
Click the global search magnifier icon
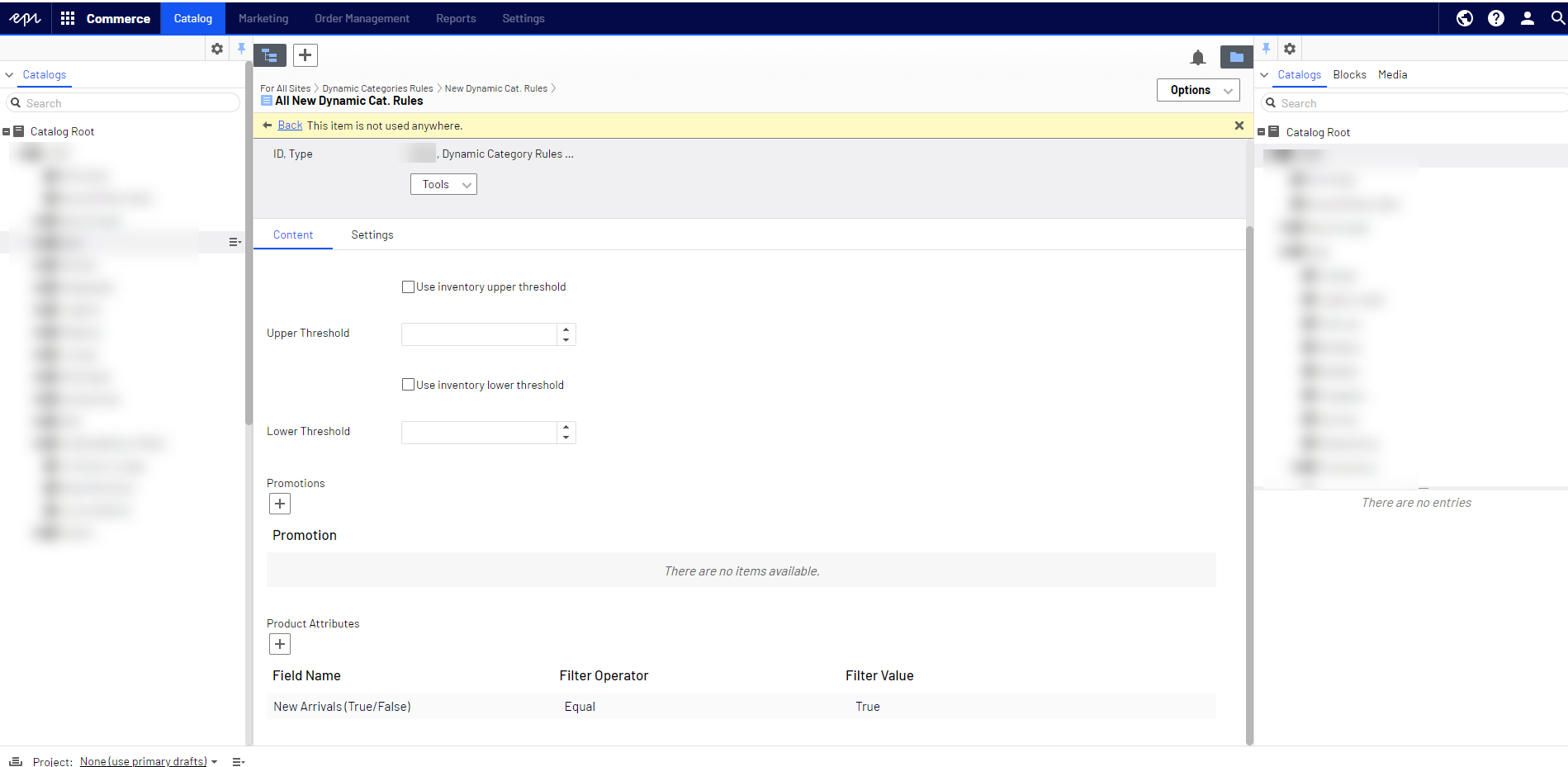click(1557, 18)
